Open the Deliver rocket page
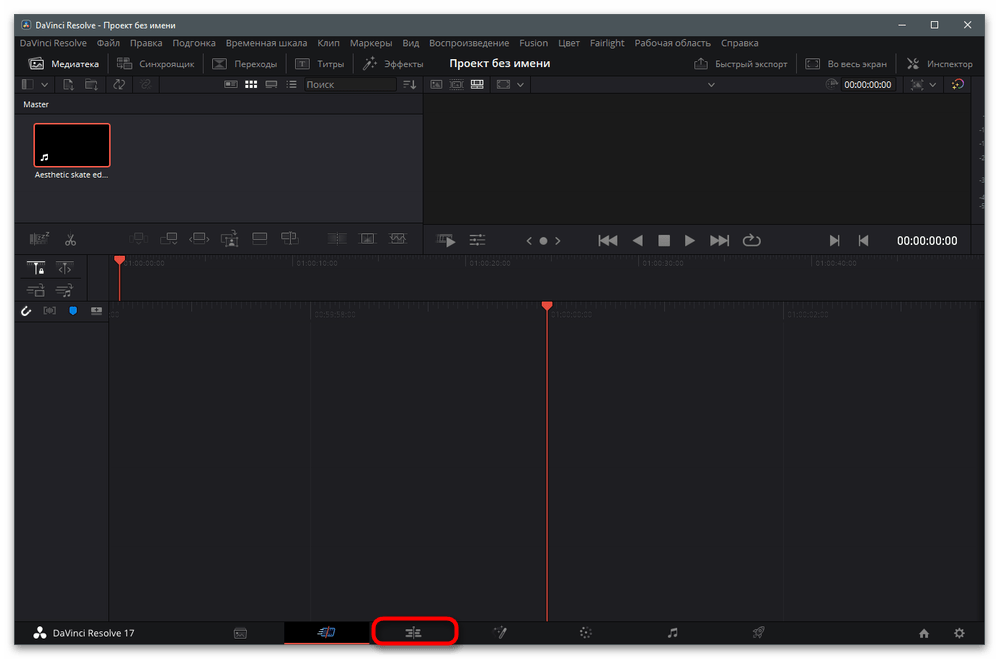This screenshot has height=659, width=999. coord(758,633)
